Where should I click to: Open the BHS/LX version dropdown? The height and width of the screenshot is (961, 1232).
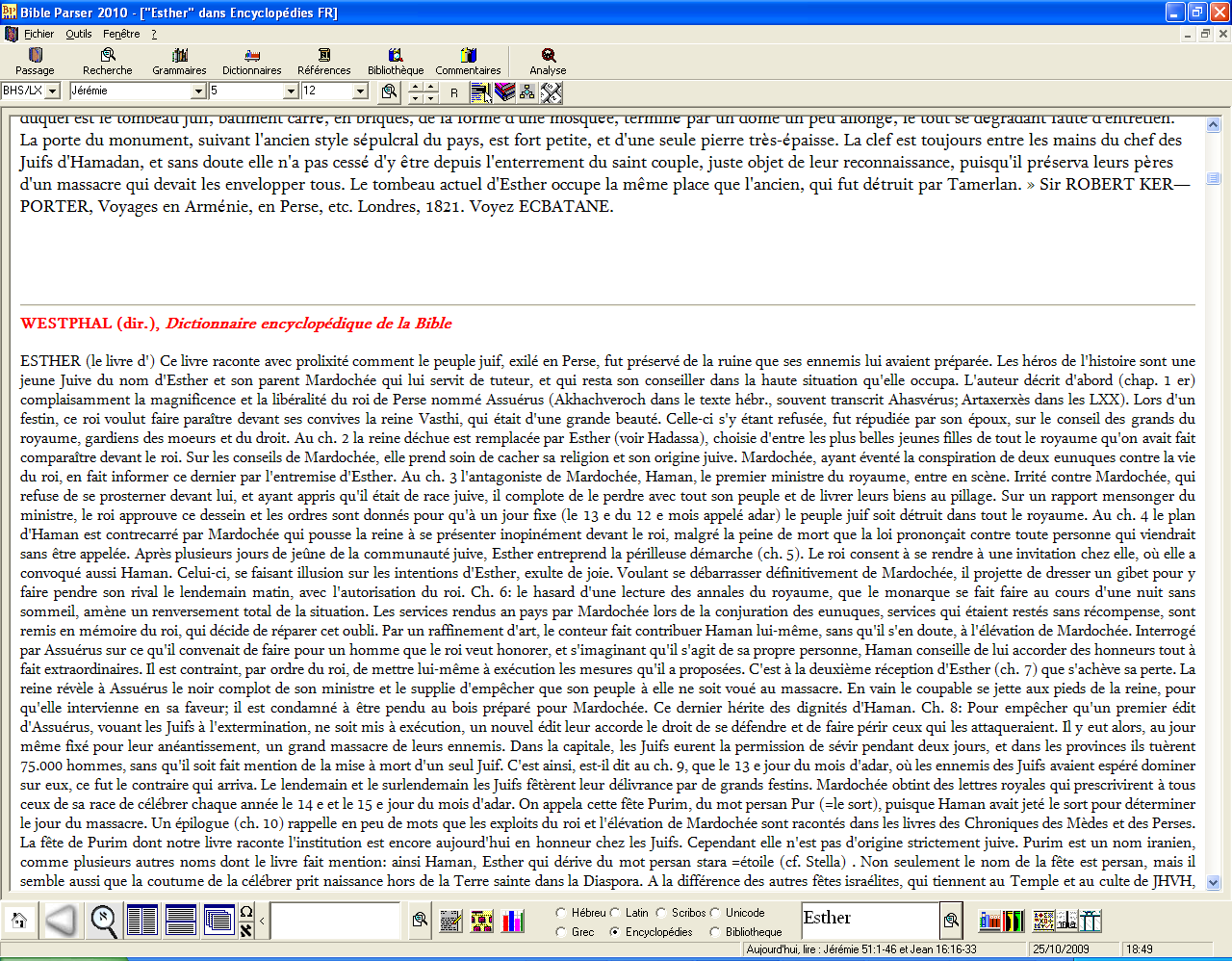52,91
